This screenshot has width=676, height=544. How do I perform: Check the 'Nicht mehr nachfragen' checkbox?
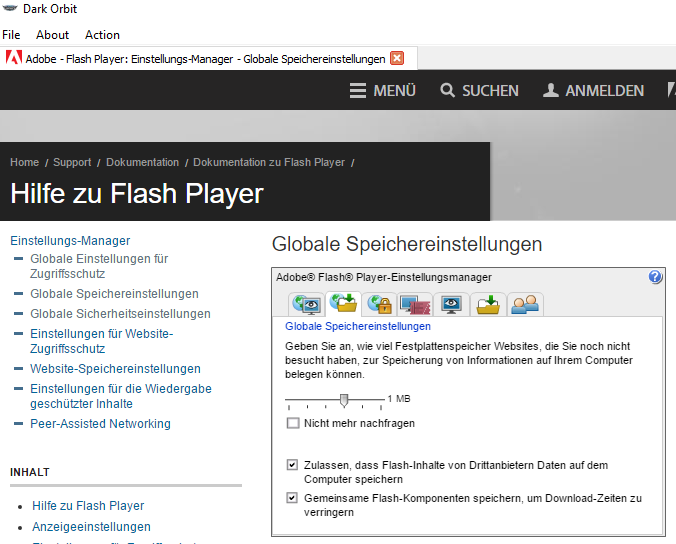pyautogui.click(x=293, y=423)
